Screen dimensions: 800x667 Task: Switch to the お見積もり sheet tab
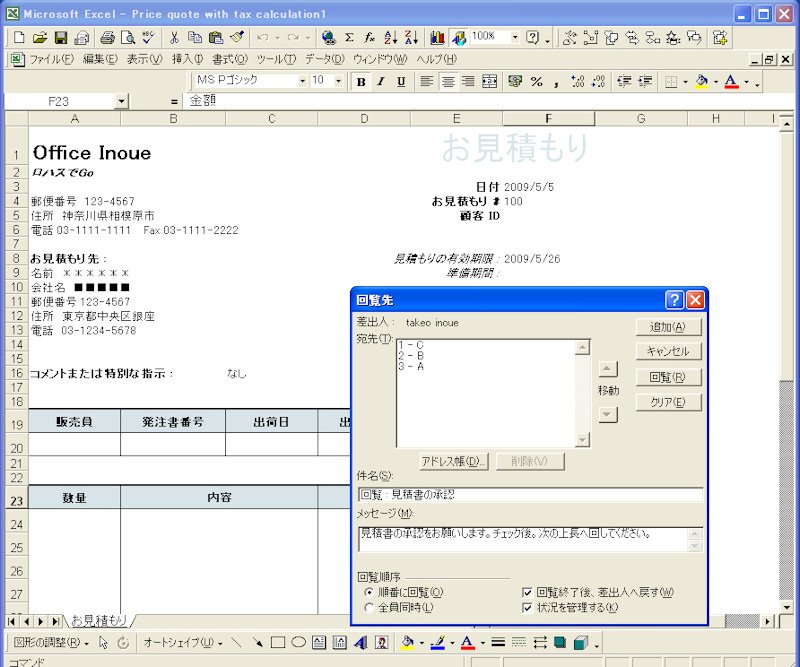coord(98,621)
